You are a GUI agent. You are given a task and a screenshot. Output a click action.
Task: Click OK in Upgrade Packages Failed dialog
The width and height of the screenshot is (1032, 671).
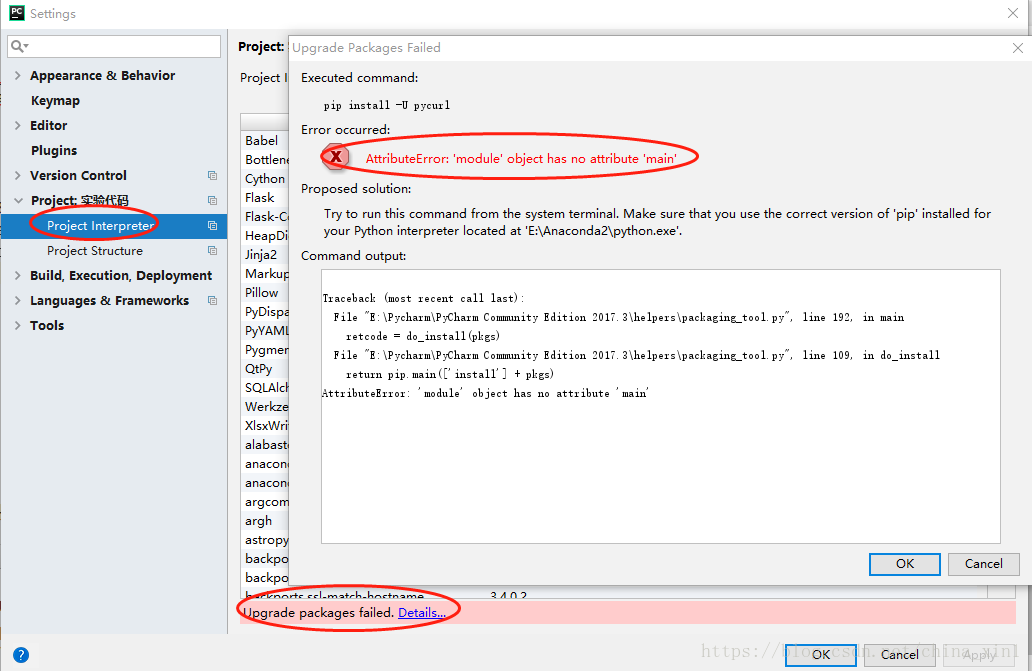[x=904, y=564]
